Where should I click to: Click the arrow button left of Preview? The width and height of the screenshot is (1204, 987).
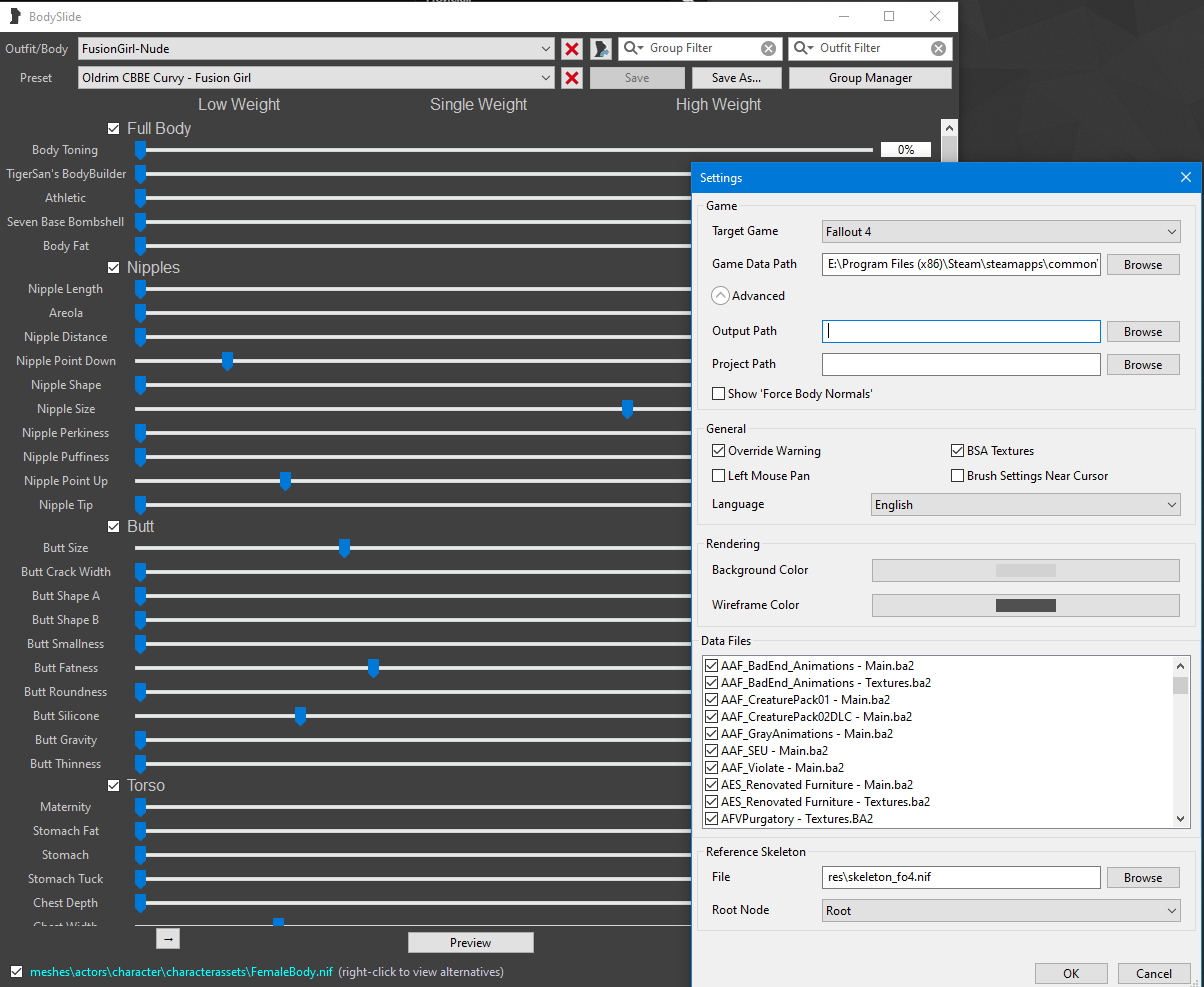[168, 938]
